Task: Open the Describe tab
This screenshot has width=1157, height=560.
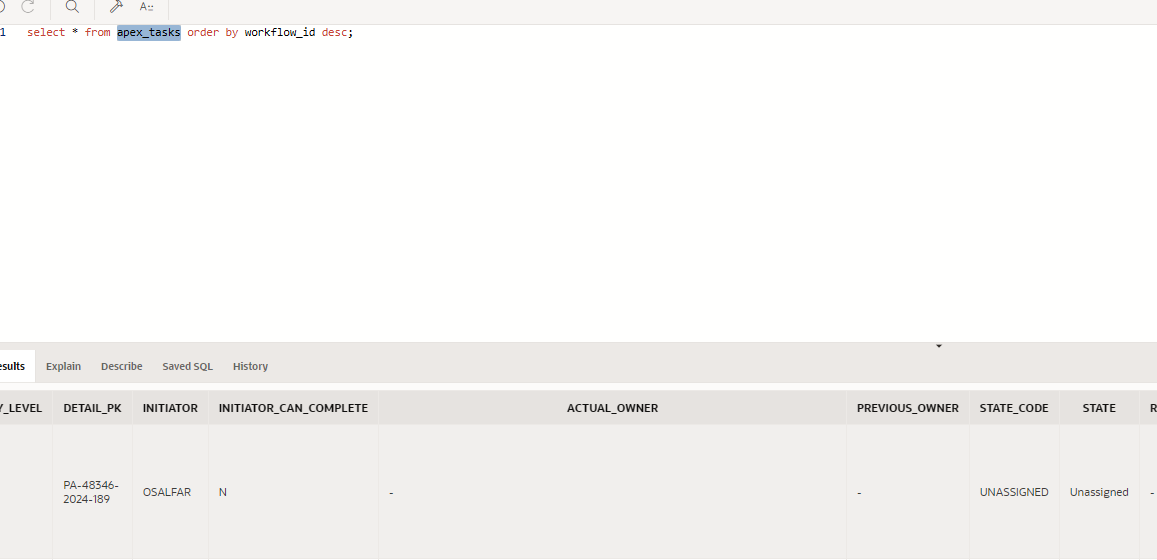Action: [x=122, y=366]
